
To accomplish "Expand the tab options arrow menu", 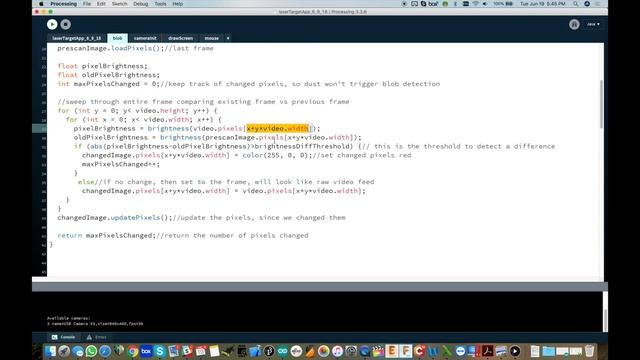I will tap(228, 38).
